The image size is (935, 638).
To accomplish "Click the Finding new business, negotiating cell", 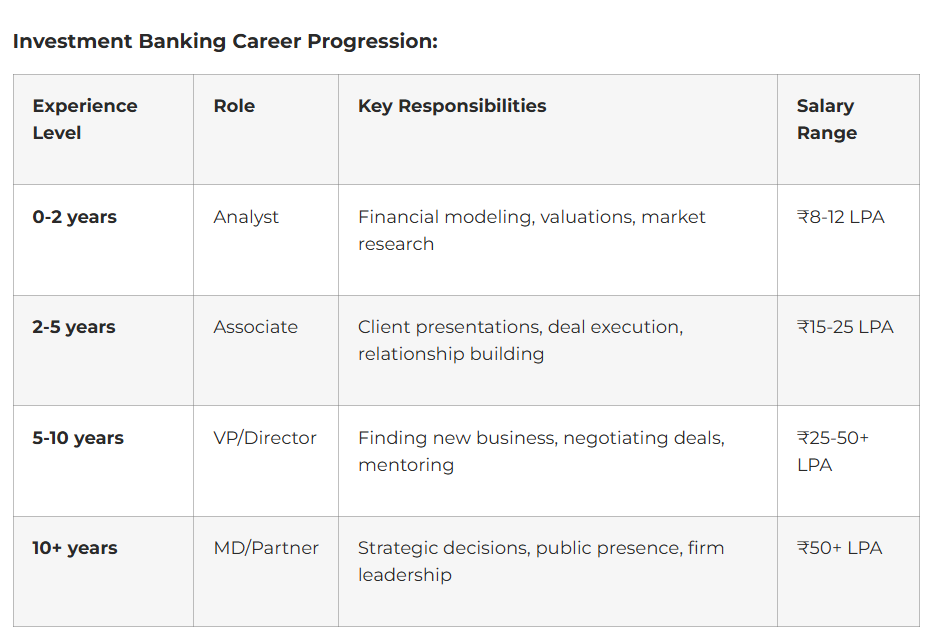I will click(541, 451).
